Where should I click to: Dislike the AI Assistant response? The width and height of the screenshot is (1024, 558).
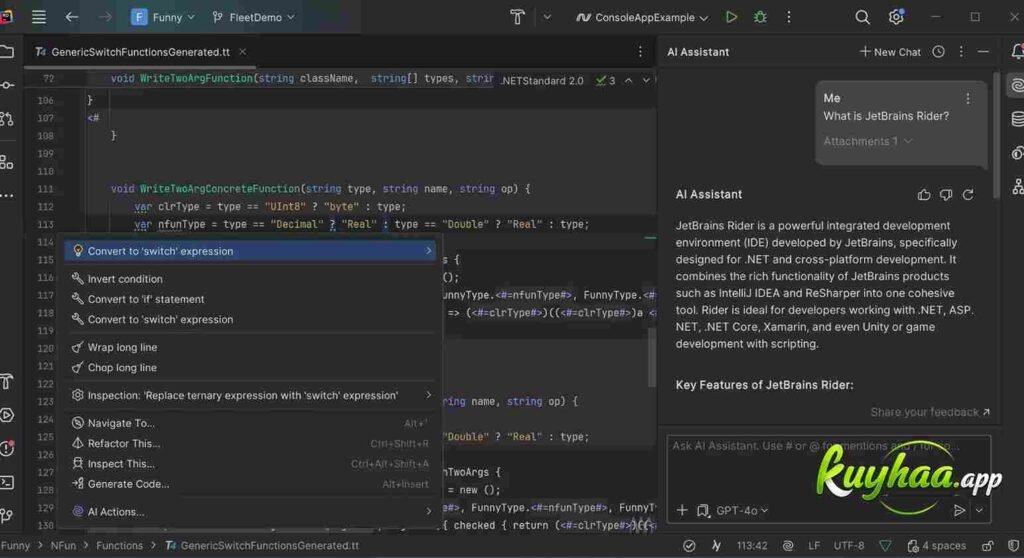pyautogui.click(x=946, y=195)
